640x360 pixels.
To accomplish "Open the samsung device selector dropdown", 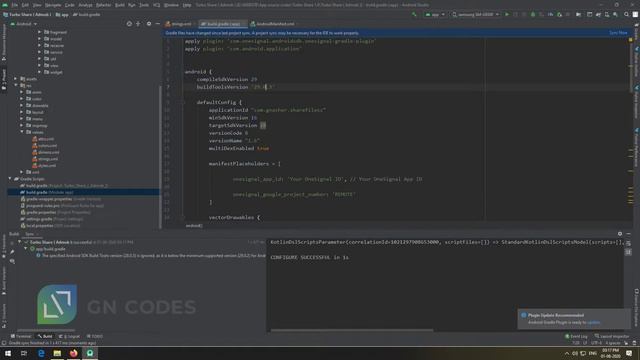I will pos(475,15).
